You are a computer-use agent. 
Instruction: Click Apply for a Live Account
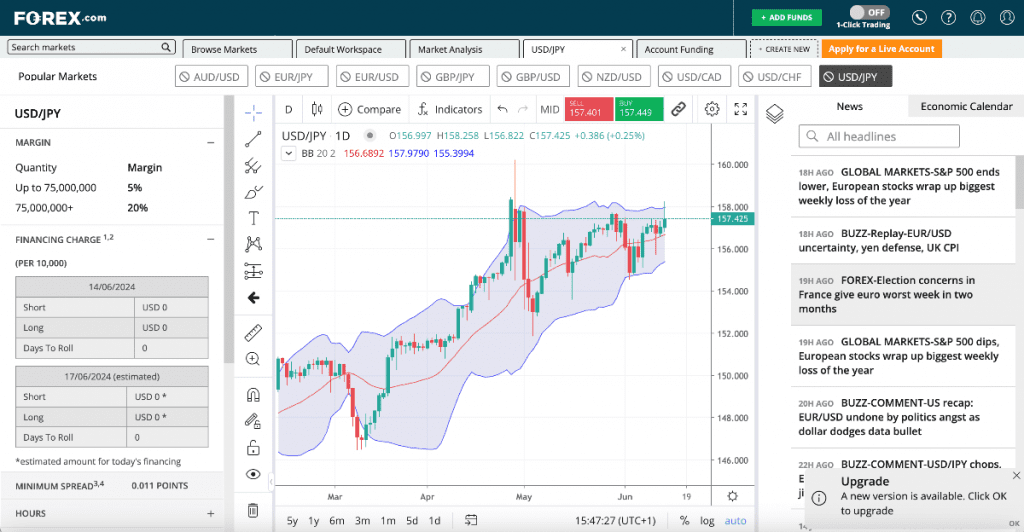[x=881, y=49]
